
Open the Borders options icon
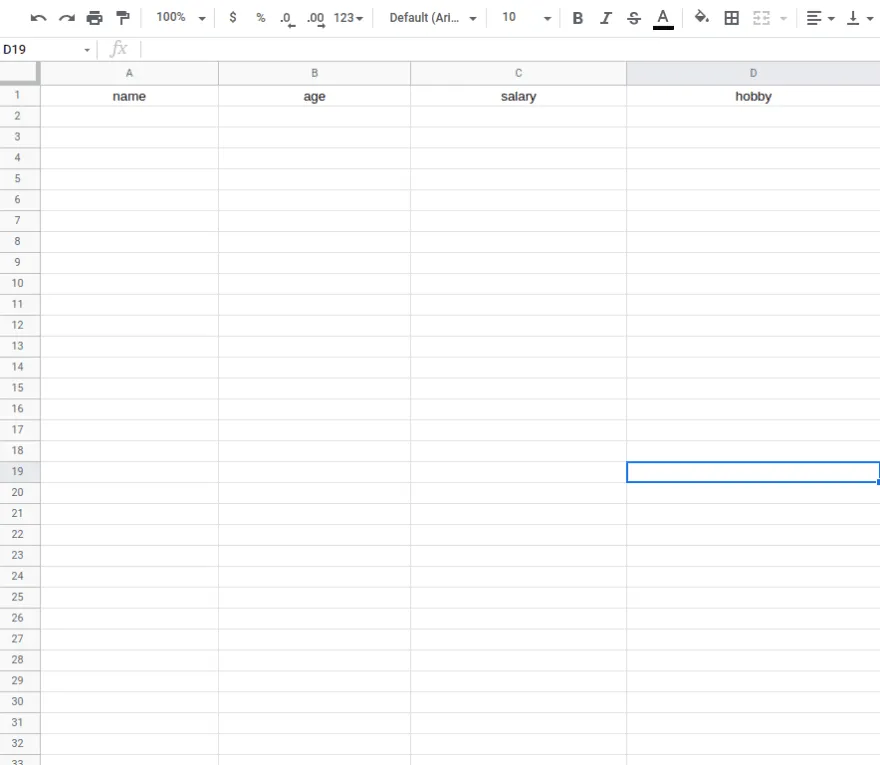point(732,18)
